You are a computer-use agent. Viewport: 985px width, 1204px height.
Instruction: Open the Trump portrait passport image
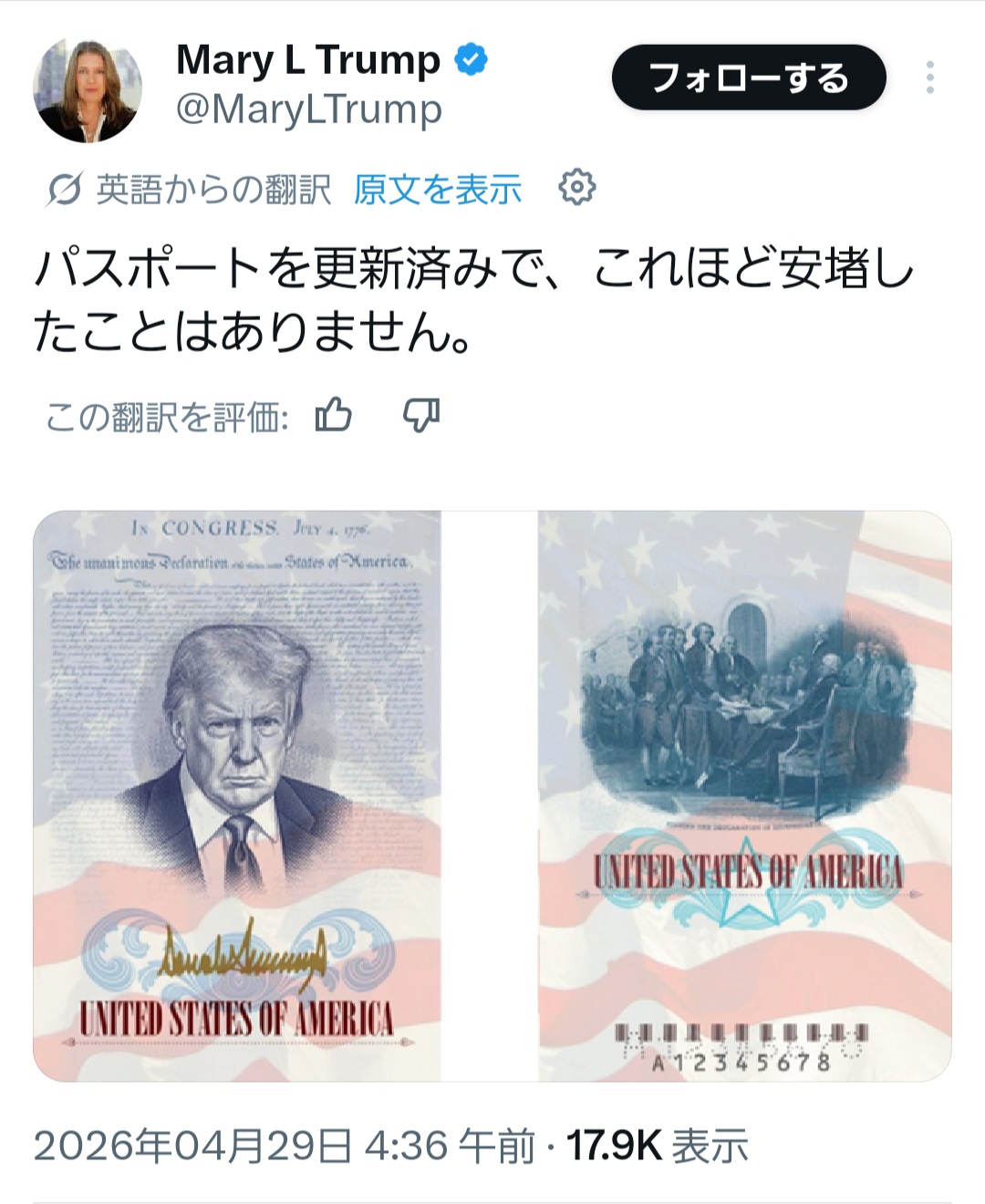237,796
